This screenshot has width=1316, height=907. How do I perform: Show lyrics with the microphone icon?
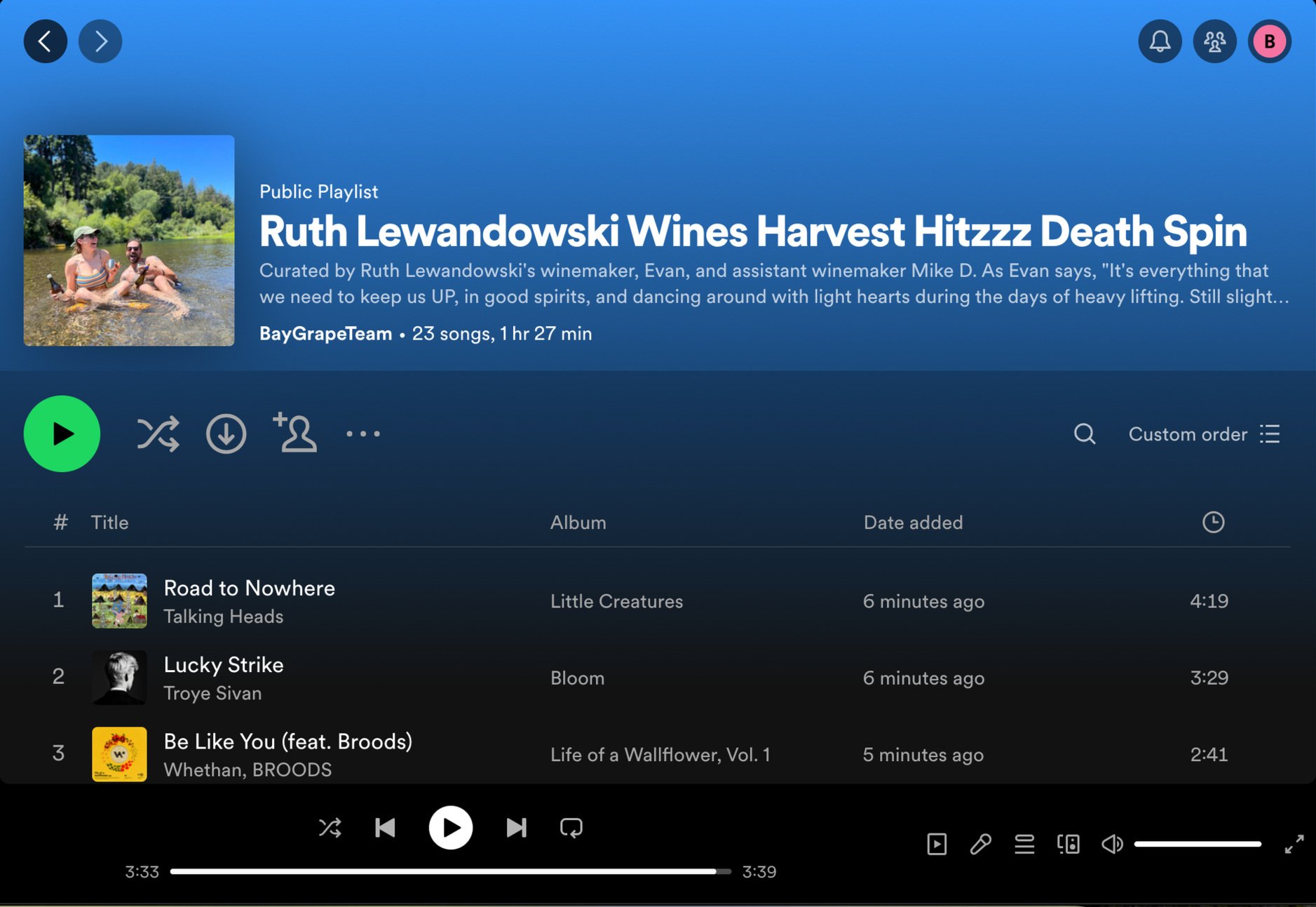[x=980, y=844]
